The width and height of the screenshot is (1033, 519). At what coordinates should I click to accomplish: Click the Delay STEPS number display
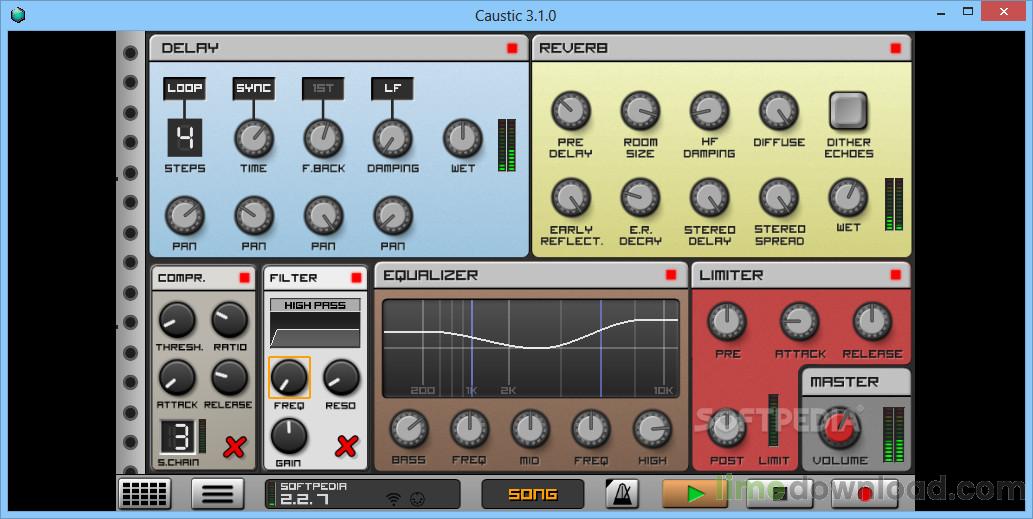coord(184,138)
